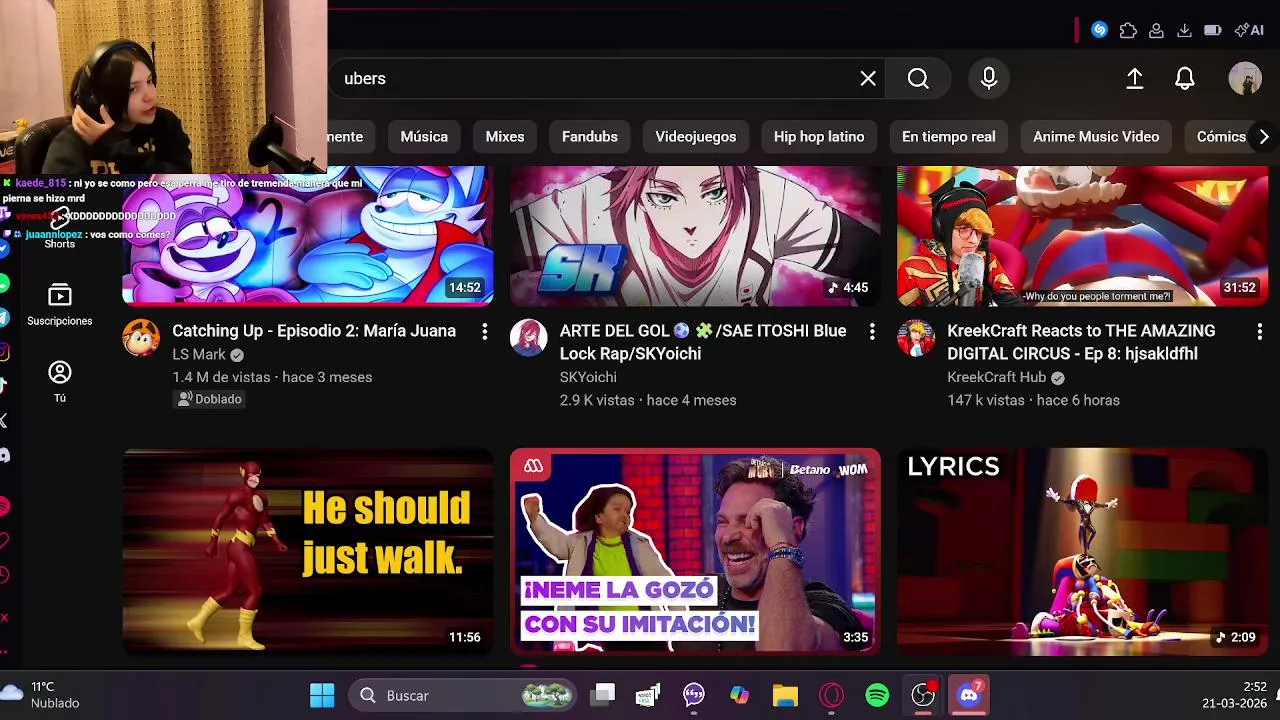Image resolution: width=1280 pixels, height=720 pixels.
Task: Open the KreekCraft Hub channel link
Action: pos(996,377)
